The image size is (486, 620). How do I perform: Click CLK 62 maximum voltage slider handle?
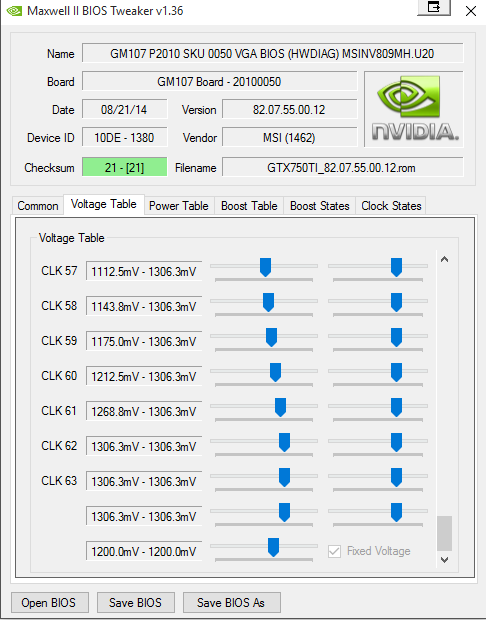396,442
